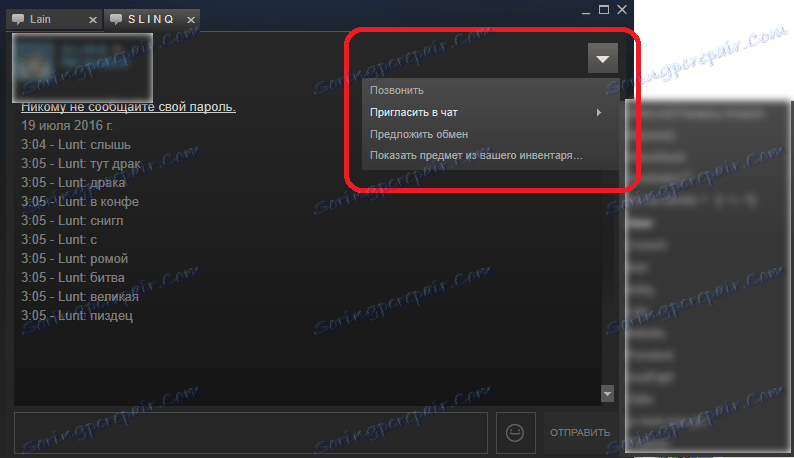Click the date line 19 июля 2016 г.

click(67, 126)
